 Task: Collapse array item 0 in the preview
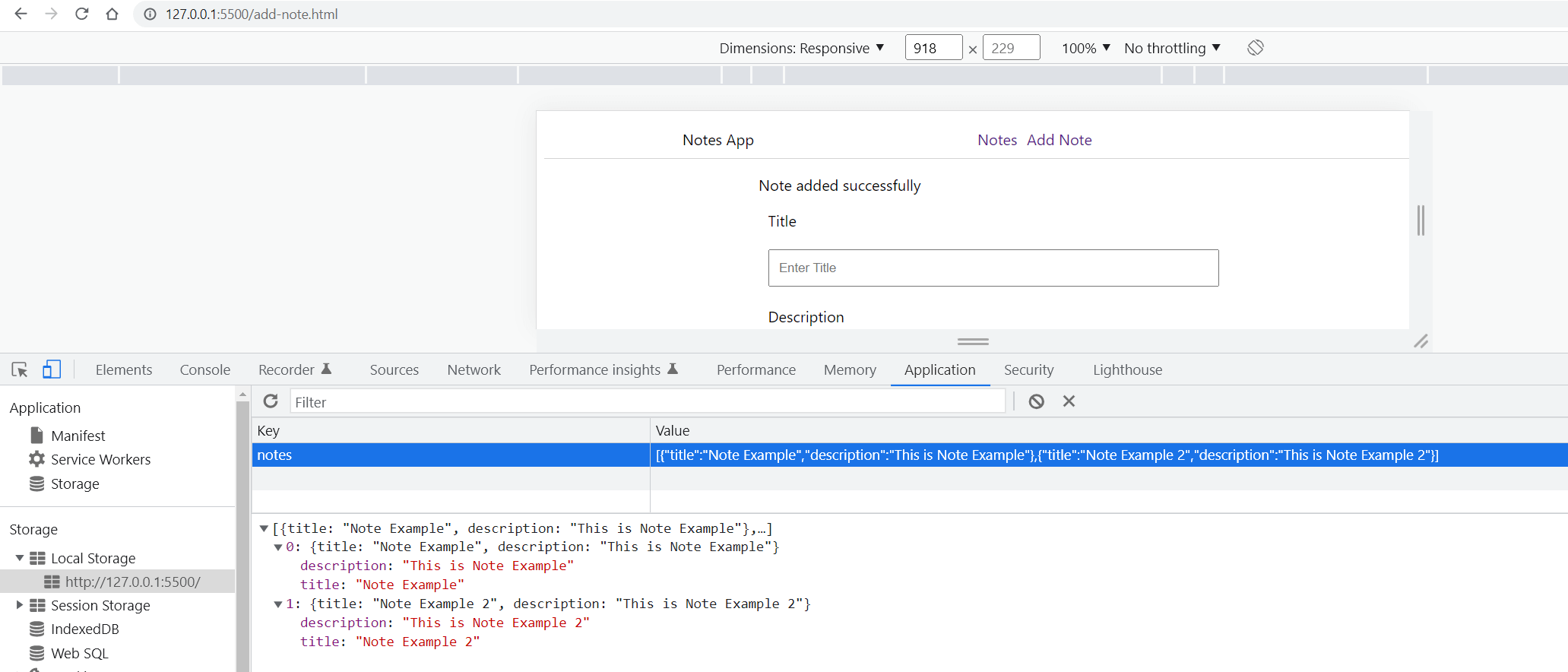[x=278, y=547]
